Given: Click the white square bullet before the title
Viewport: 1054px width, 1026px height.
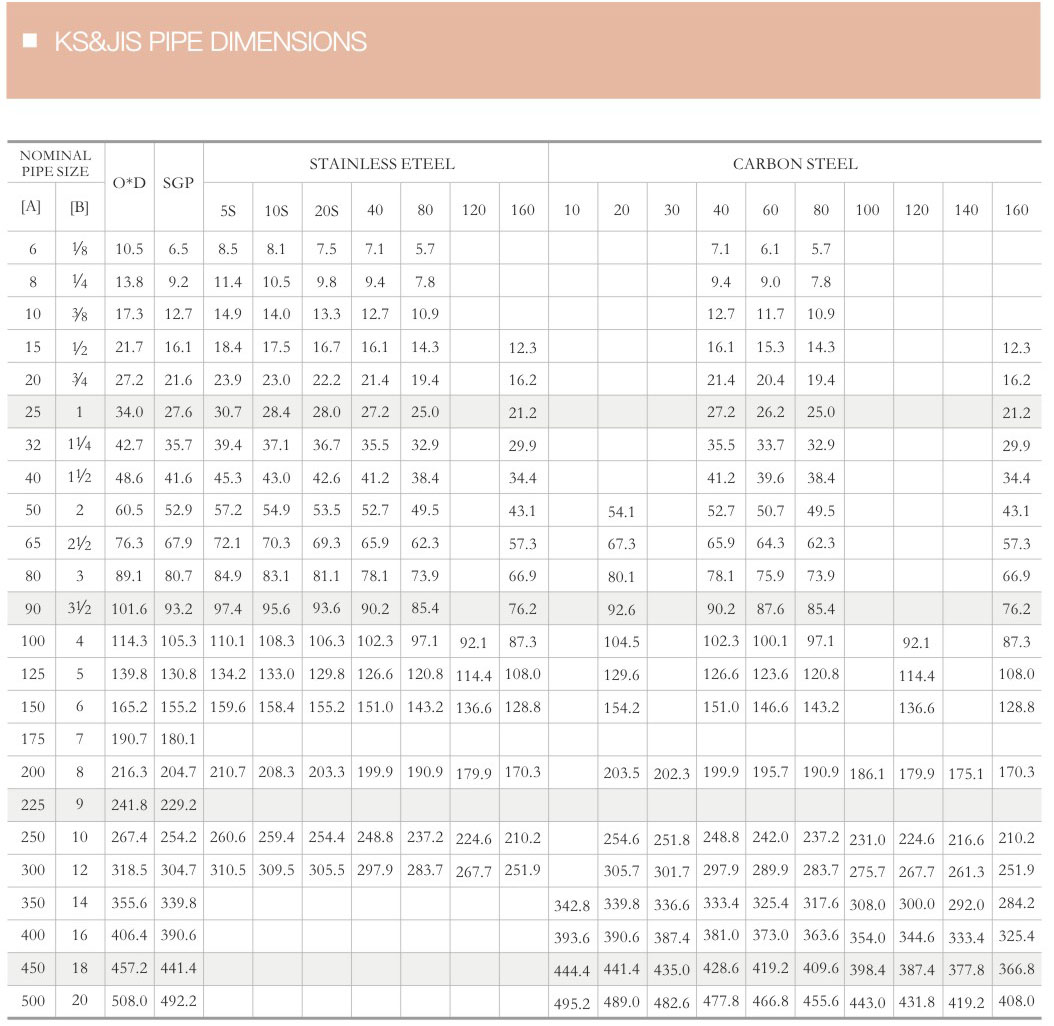Looking at the screenshot, I should click(30, 41).
